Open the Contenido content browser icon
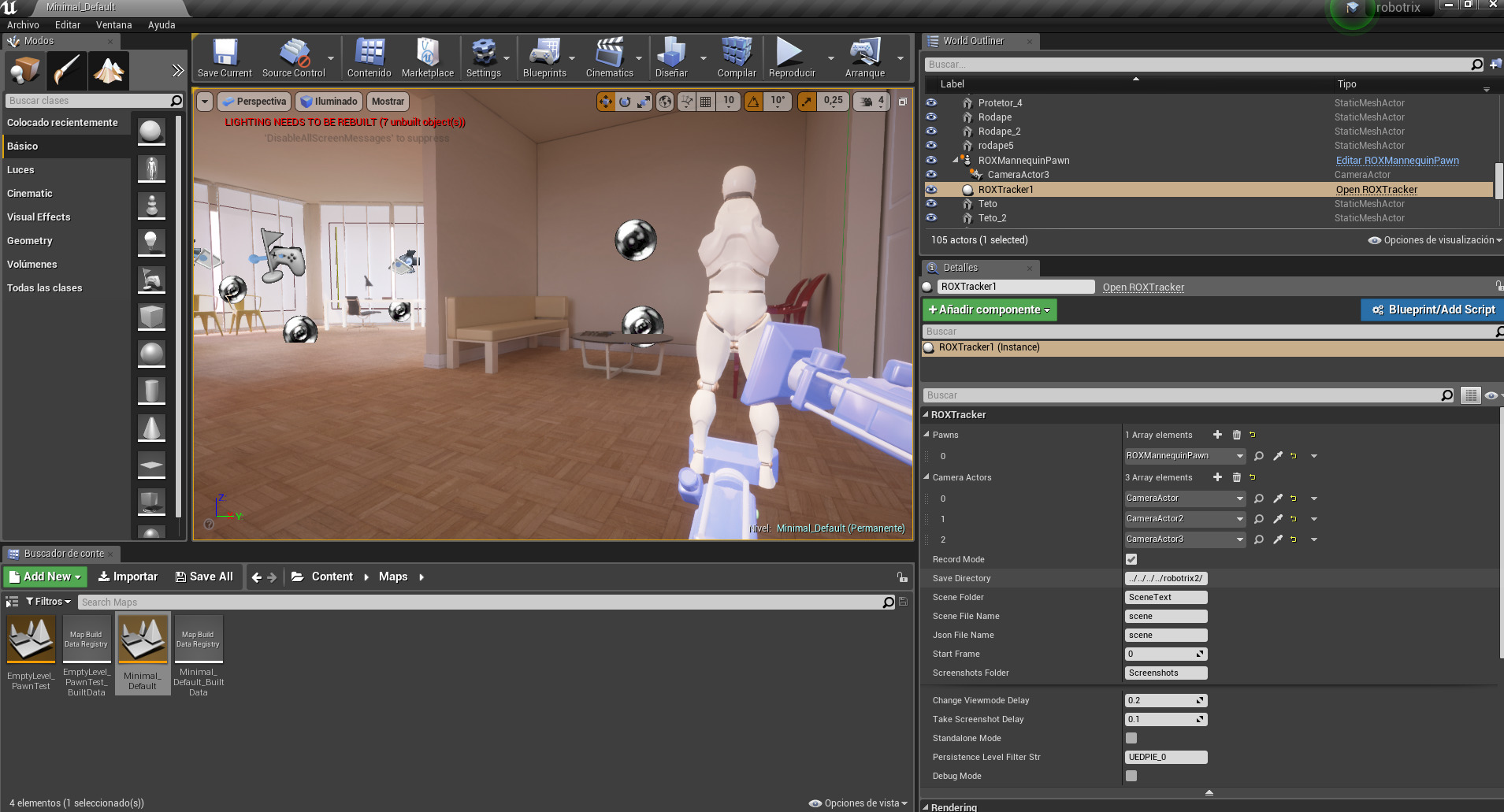 369,57
